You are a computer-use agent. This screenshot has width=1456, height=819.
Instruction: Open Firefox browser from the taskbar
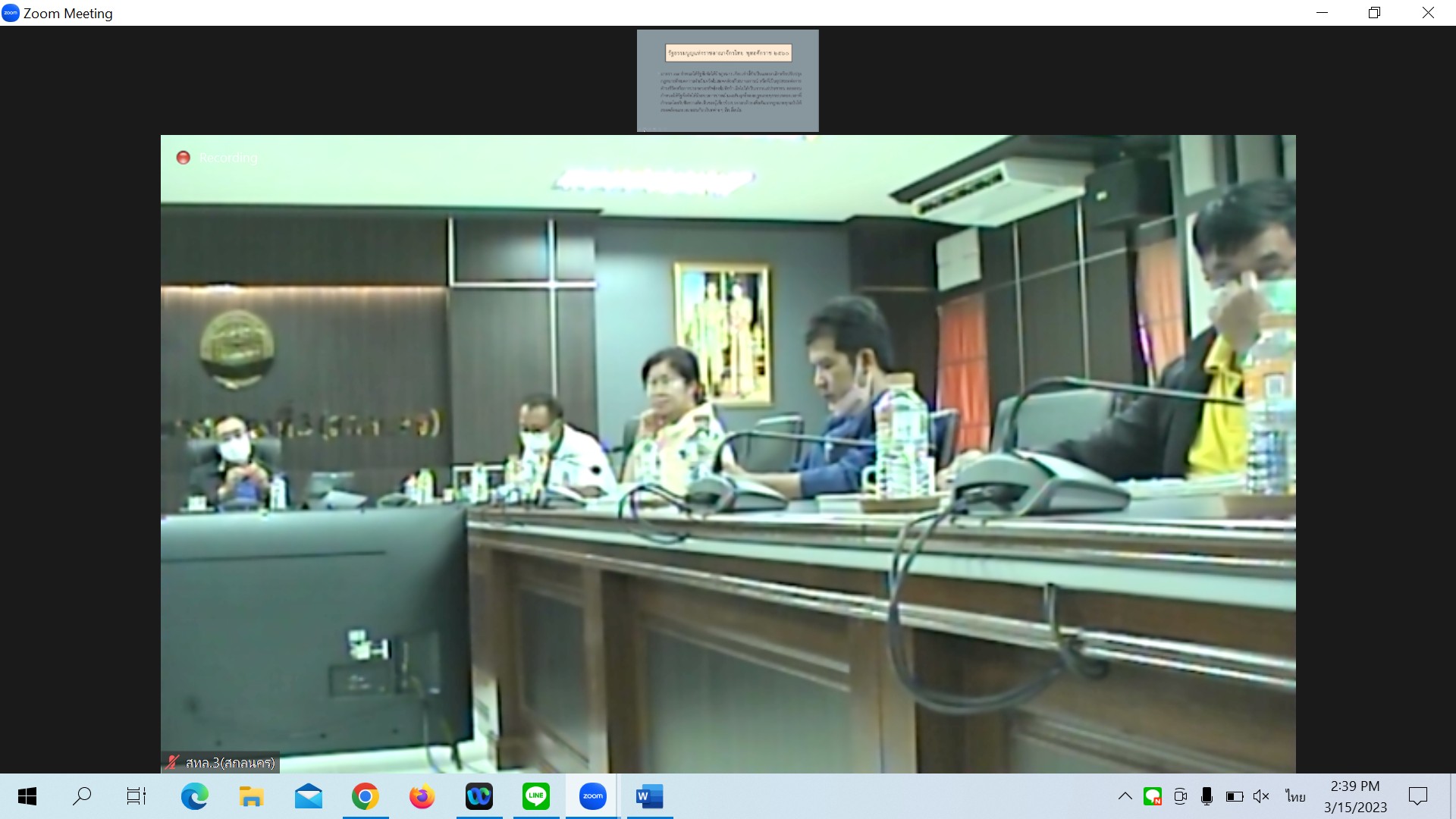[x=422, y=796]
